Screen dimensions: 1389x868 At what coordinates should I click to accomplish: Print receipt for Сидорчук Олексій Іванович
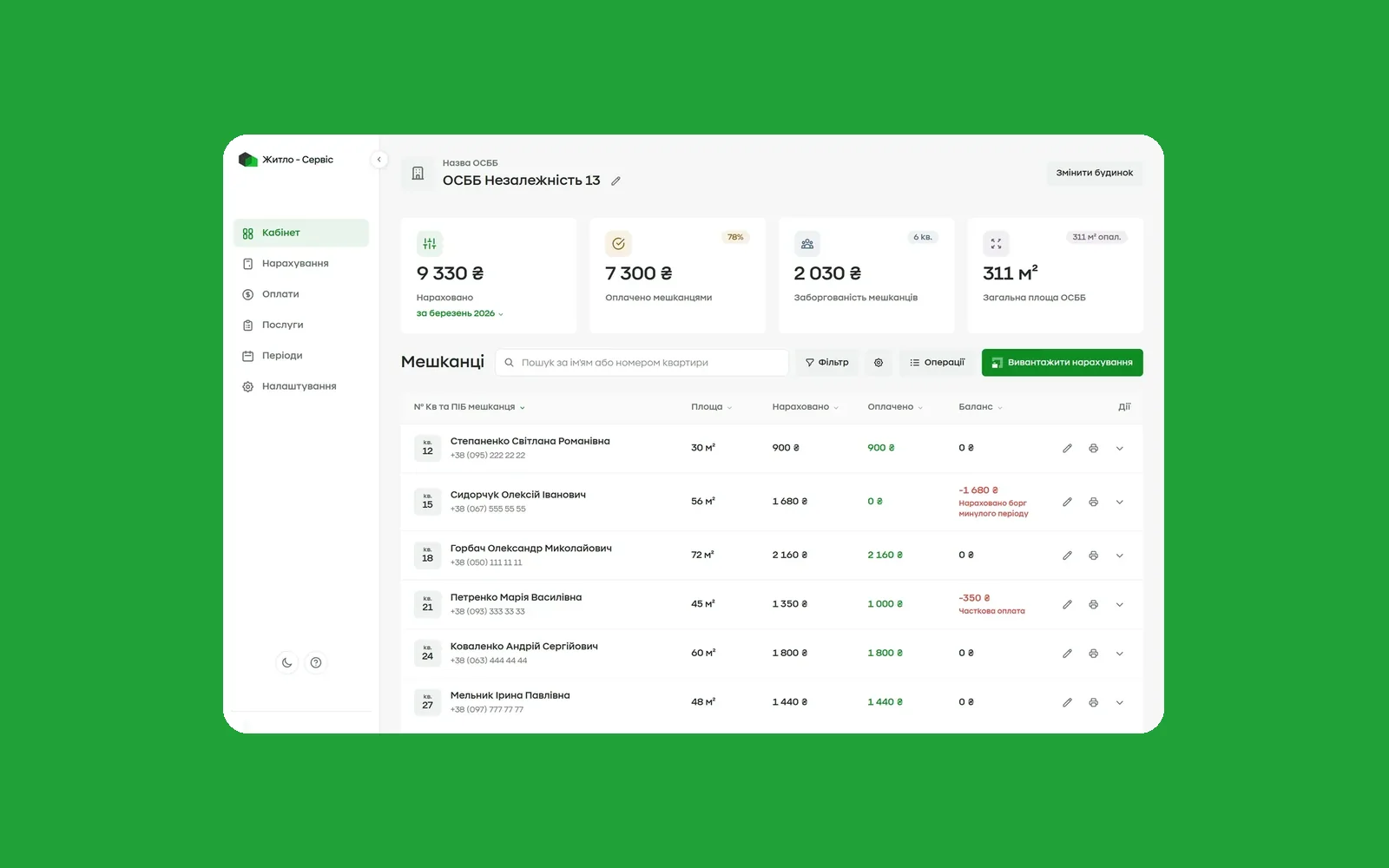pyautogui.click(x=1093, y=503)
